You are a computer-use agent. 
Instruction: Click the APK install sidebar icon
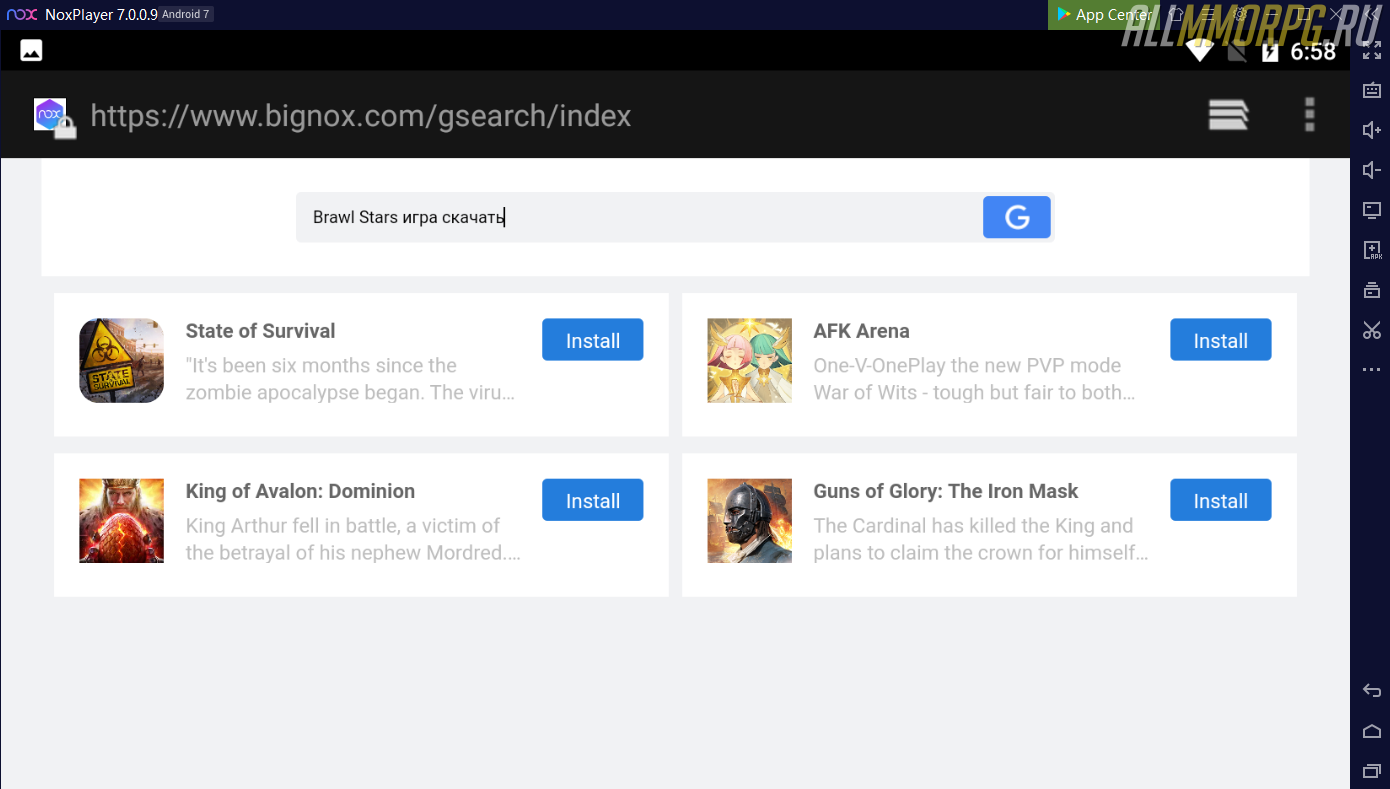(1372, 250)
